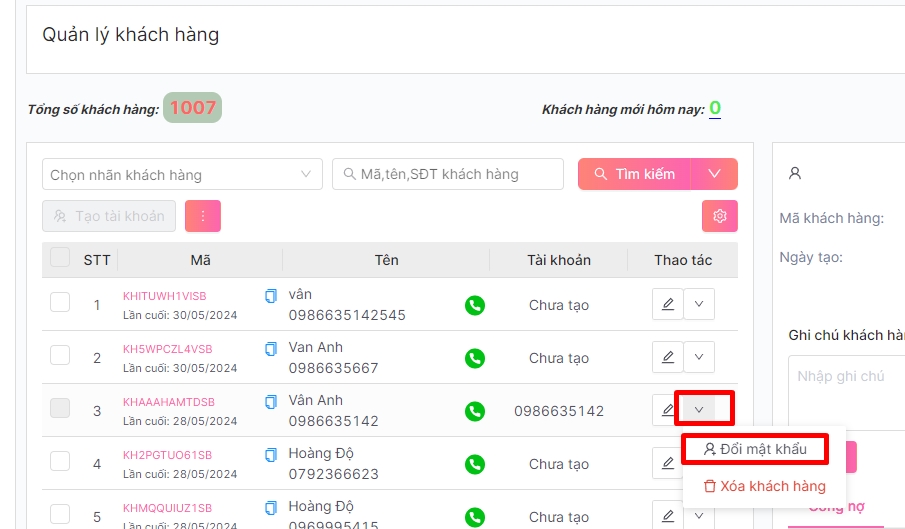Viewport: 905px width, 529px height.
Task: Edit customer row 1 with pencil icon
Action: click(667, 305)
